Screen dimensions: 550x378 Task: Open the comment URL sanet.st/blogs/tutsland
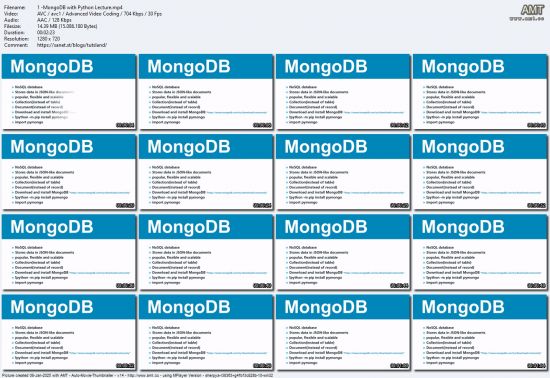[72, 45]
